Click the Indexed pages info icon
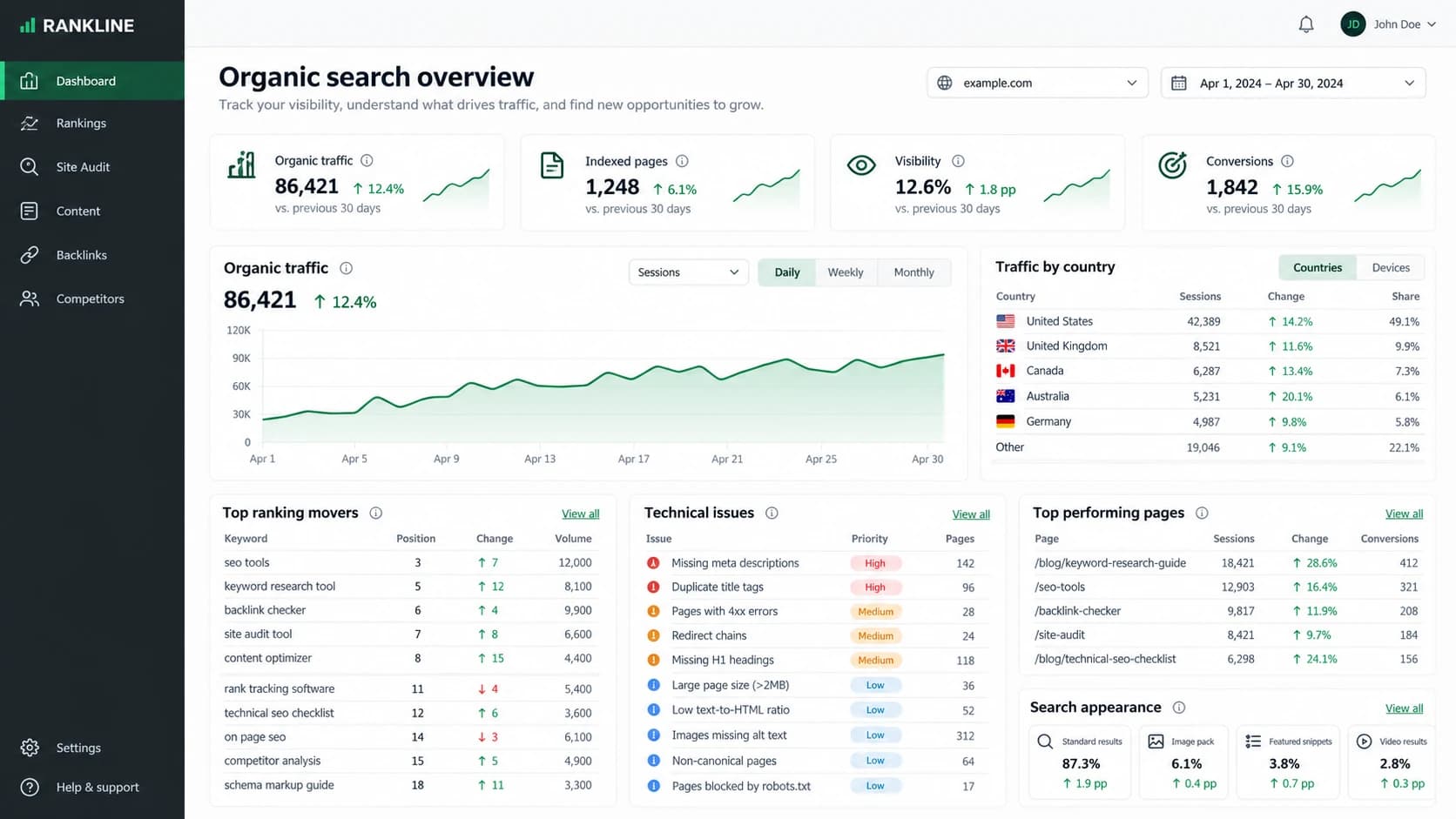The width and height of the screenshot is (1456, 819). pos(682,161)
